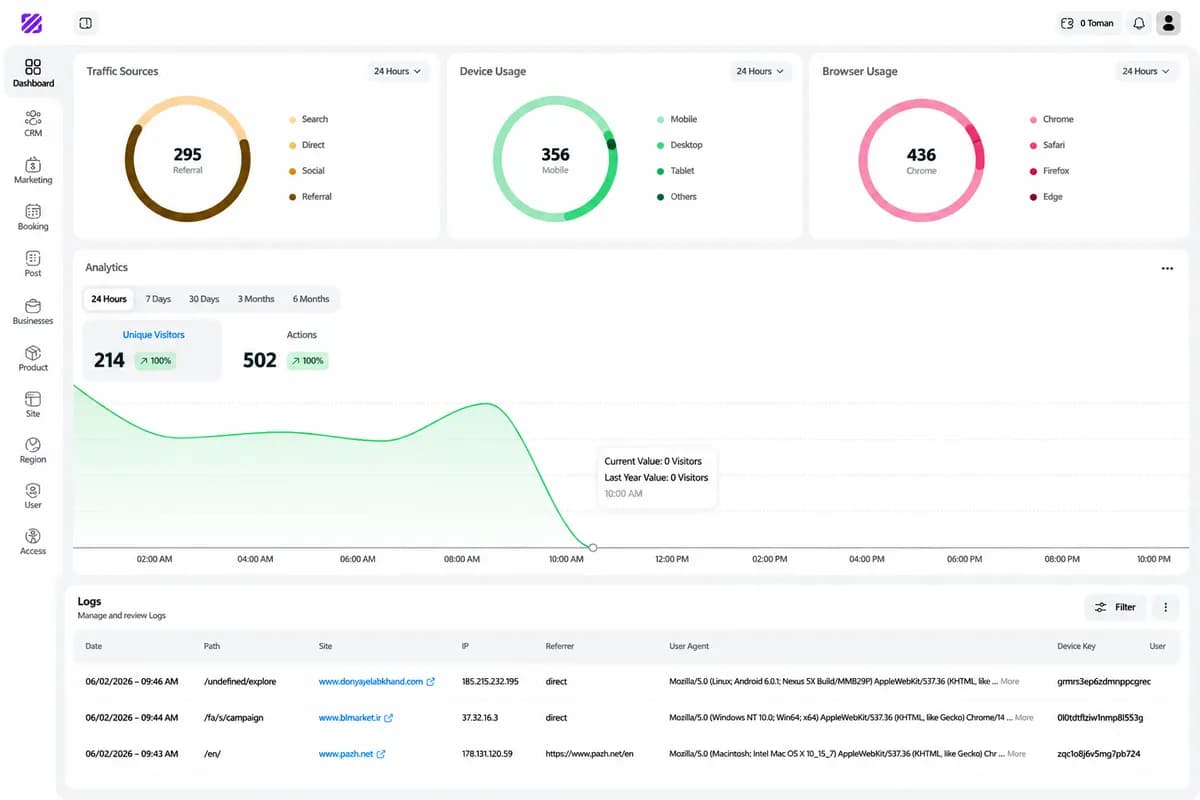
Task: Switch analytics to the 7 Days tab
Action: tap(158, 299)
